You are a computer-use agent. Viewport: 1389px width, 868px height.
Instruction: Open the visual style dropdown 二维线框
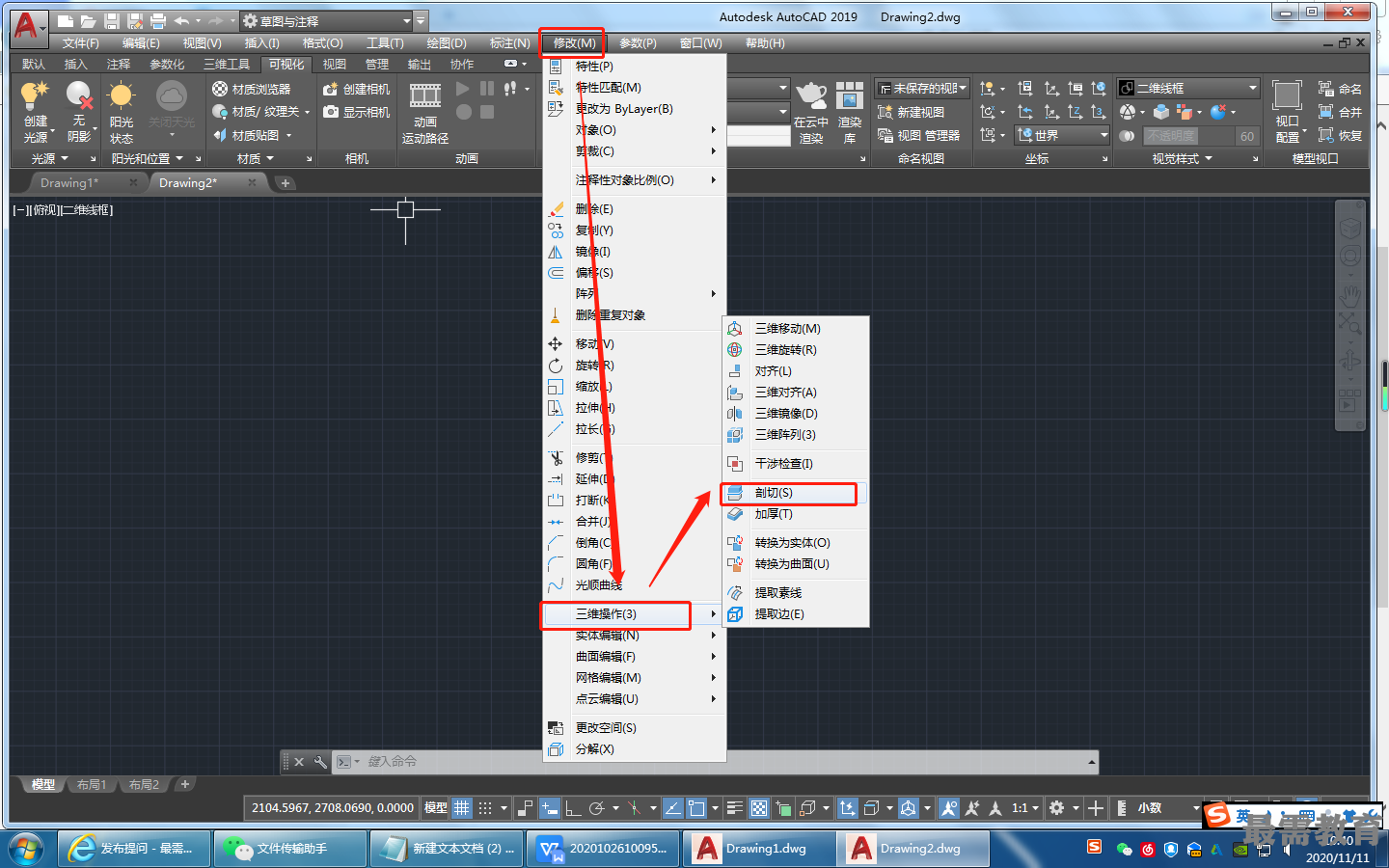(x=1188, y=88)
